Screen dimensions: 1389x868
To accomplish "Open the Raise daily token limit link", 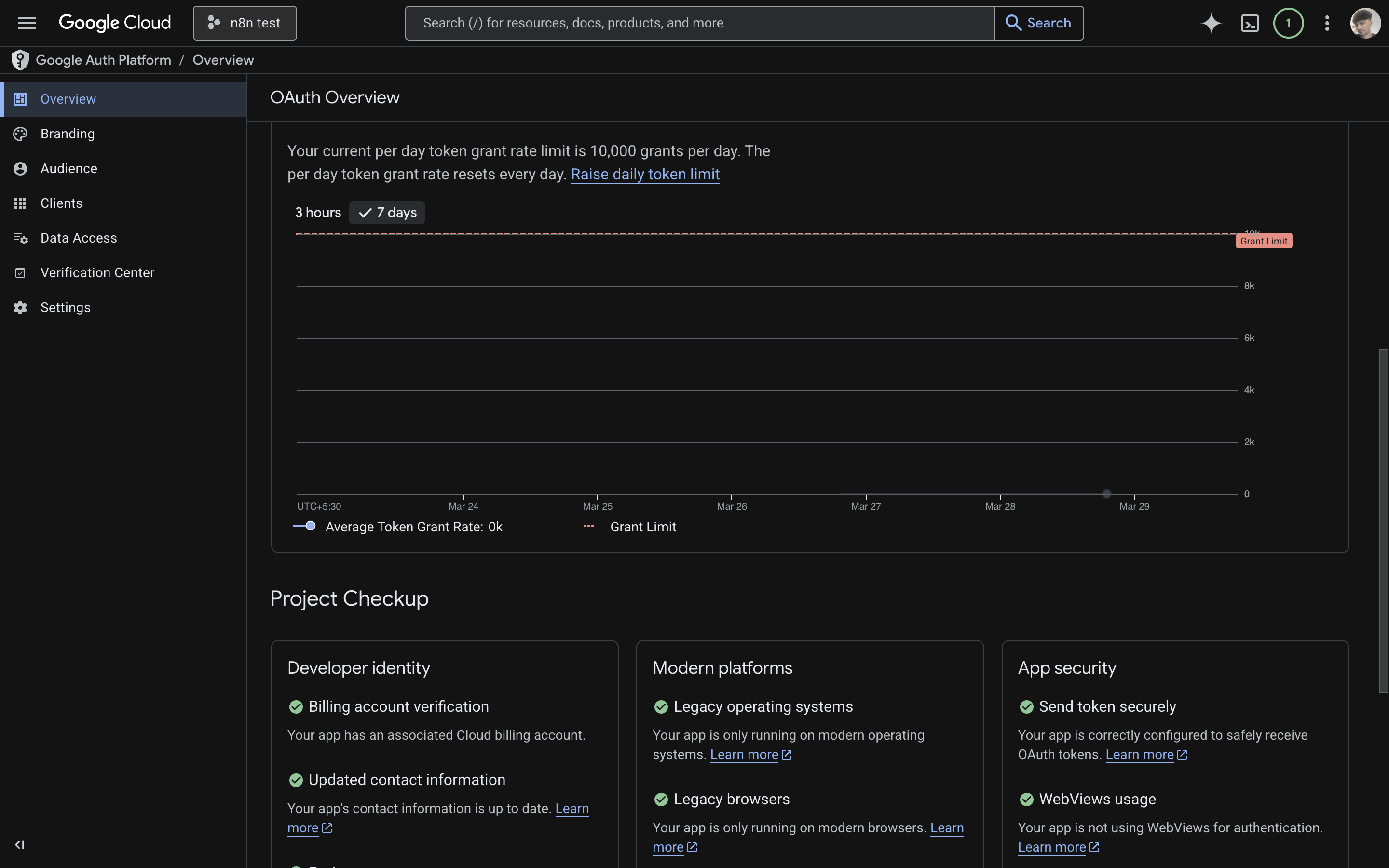I will [x=645, y=175].
